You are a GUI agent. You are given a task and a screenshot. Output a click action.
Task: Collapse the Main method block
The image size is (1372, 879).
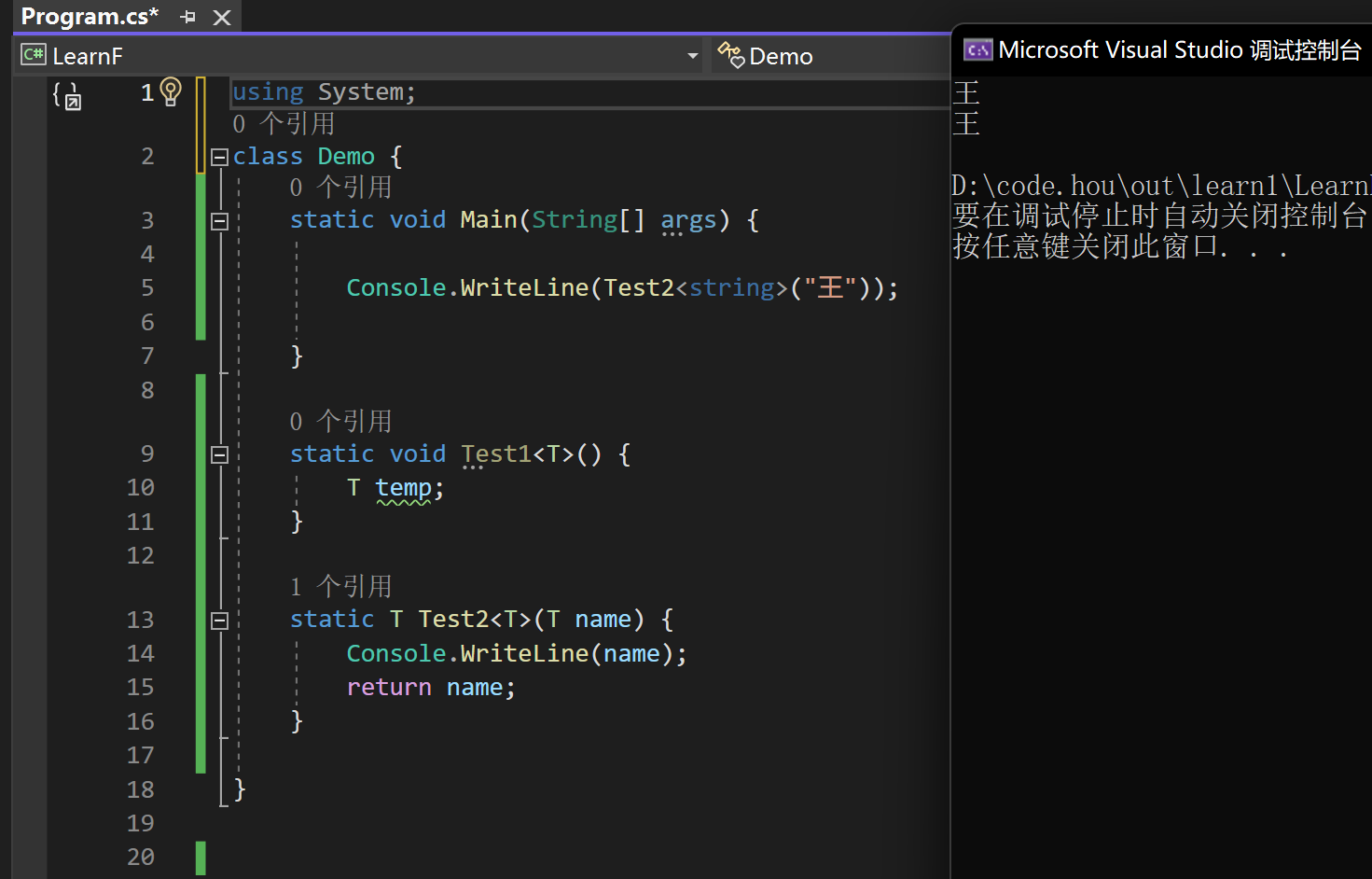tap(219, 221)
